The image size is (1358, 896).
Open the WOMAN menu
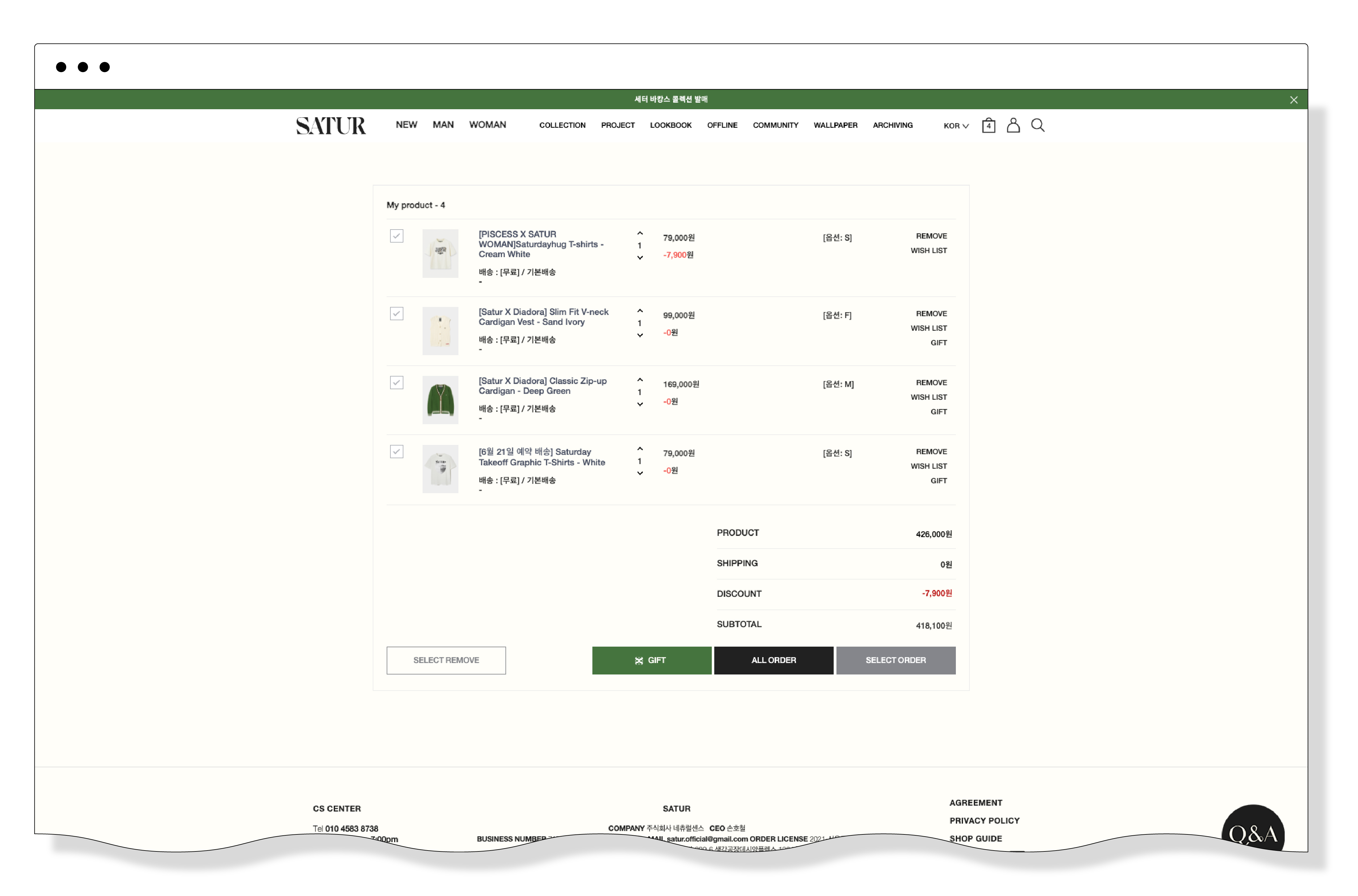pos(487,125)
